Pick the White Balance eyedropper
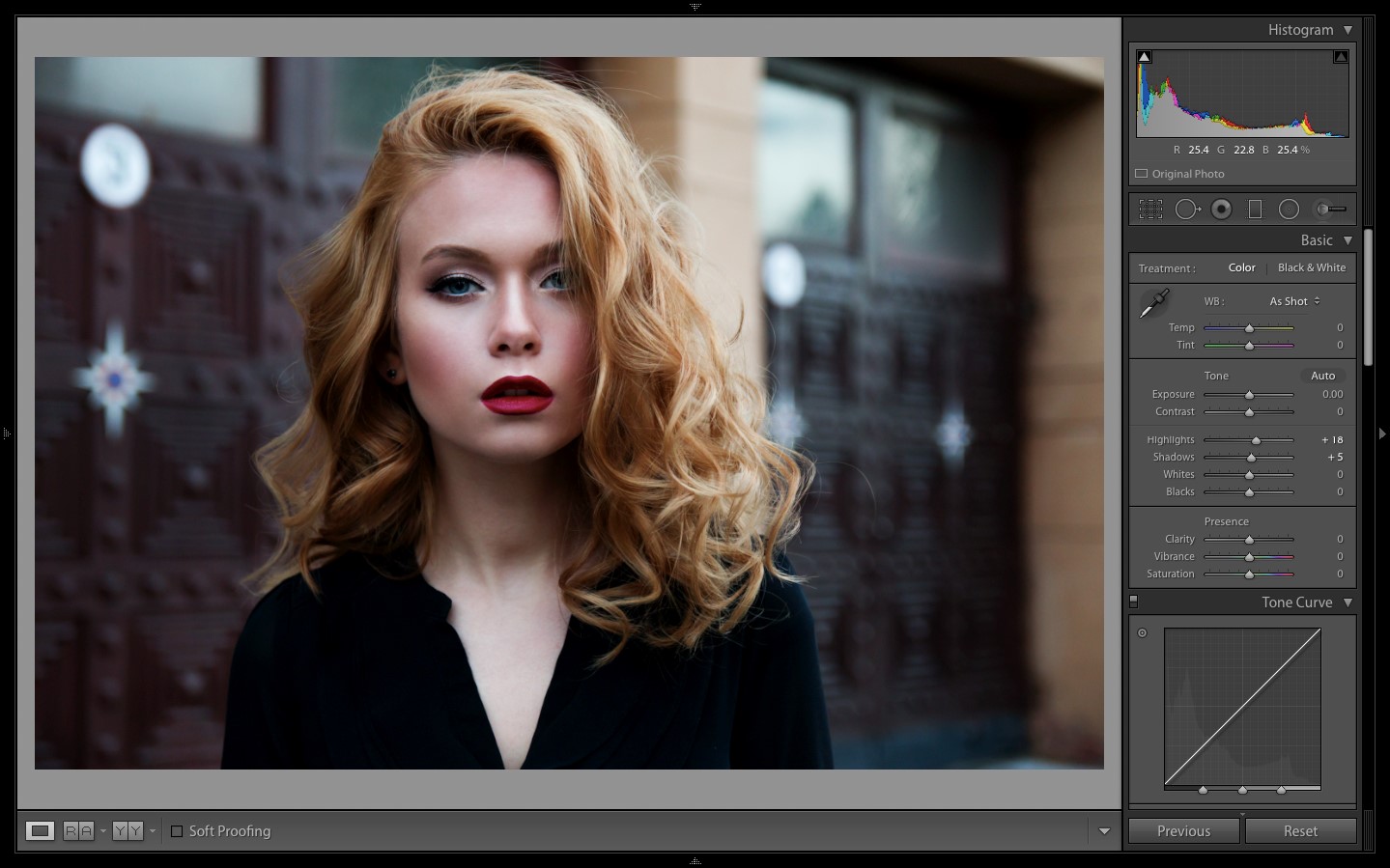The width and height of the screenshot is (1390, 868). [x=1153, y=304]
